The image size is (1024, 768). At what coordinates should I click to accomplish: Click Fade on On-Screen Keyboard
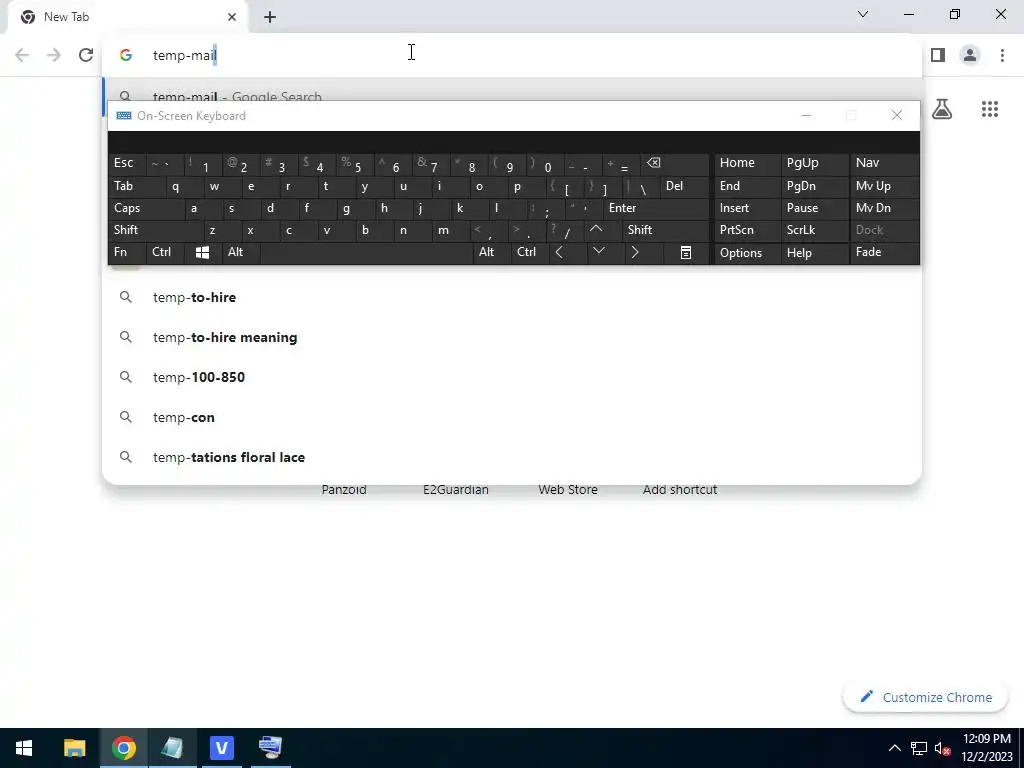click(884, 252)
